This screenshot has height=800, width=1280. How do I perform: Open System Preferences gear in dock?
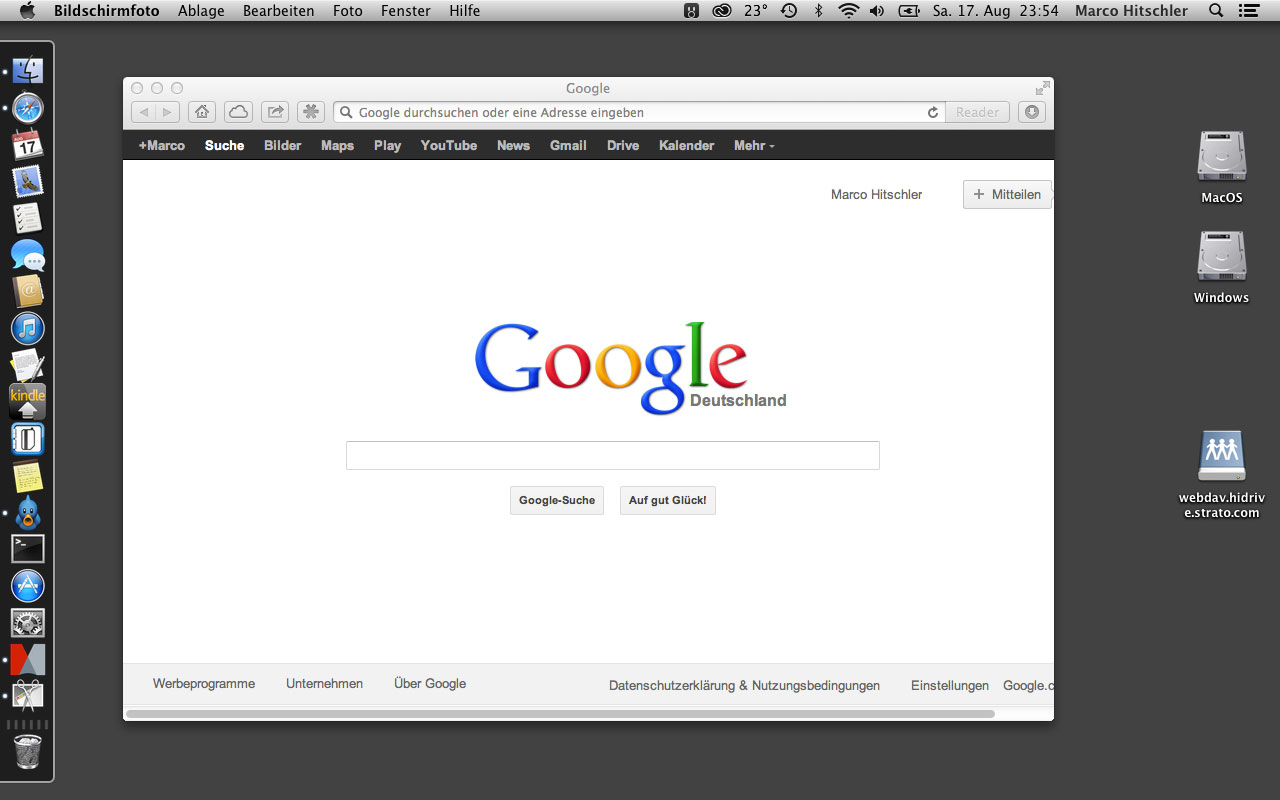coord(28,623)
